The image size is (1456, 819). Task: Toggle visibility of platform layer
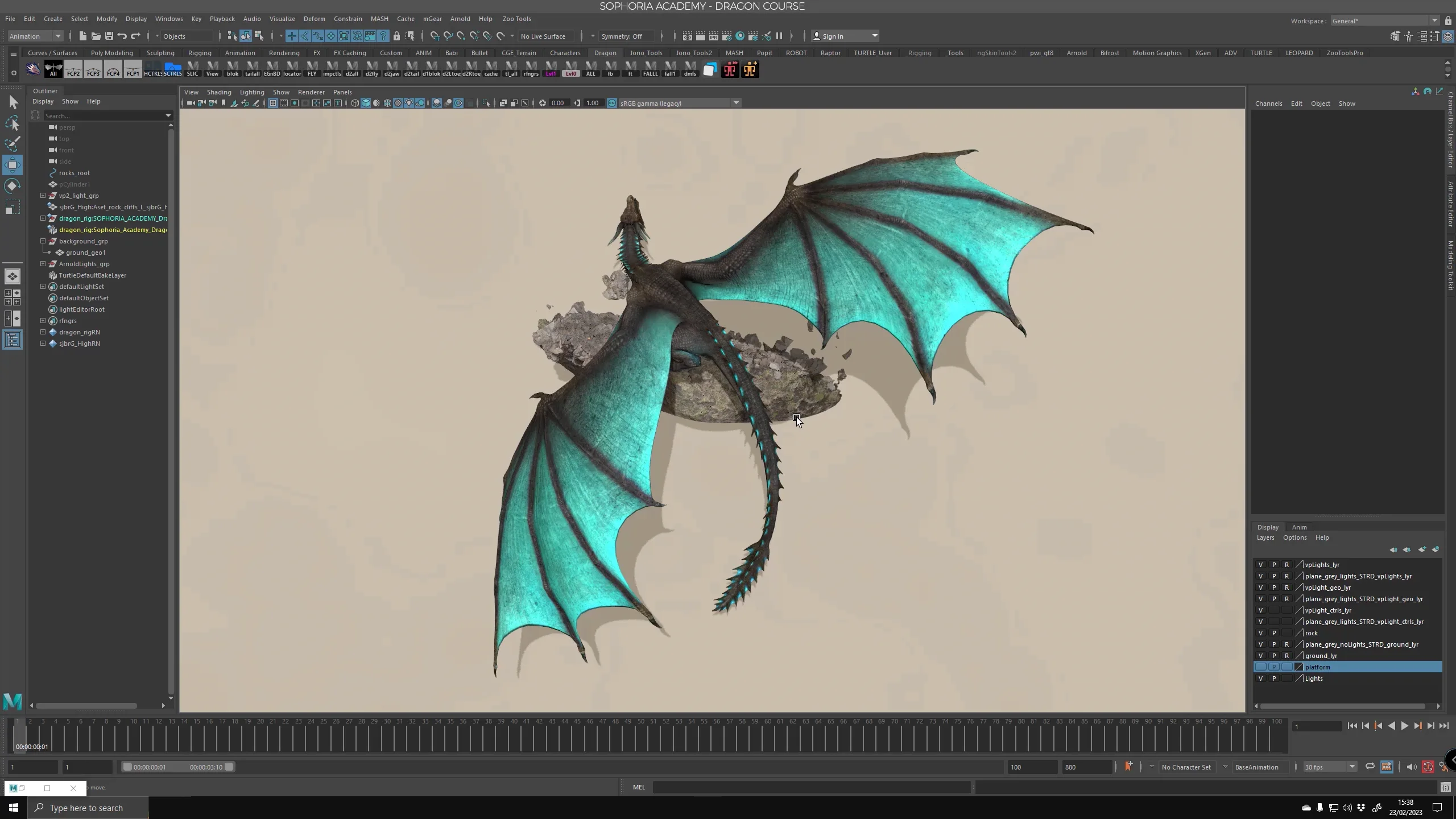click(x=1260, y=667)
